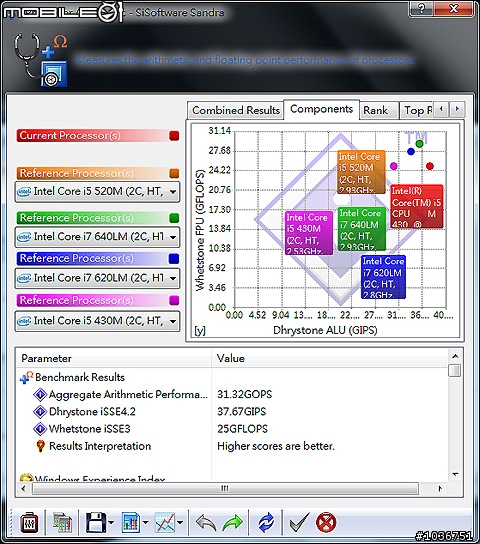
Task: Click the green data point on chart
Action: pyautogui.click(x=419, y=144)
